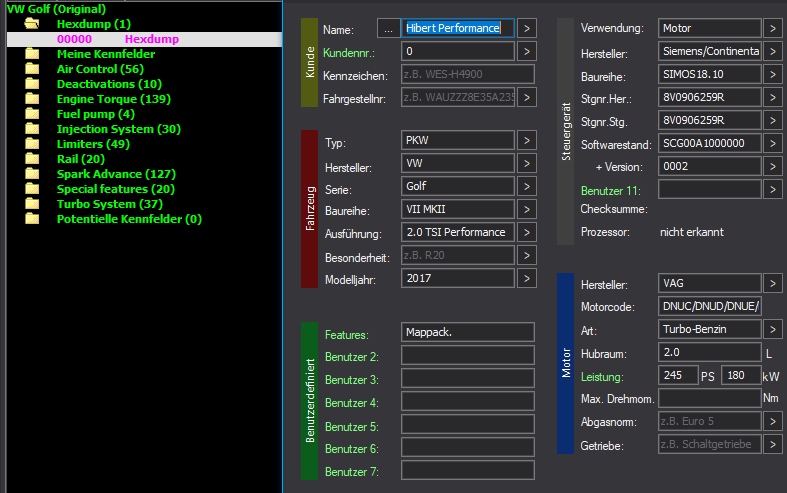Open arrow next to Verwendung Motor

(x=773, y=29)
